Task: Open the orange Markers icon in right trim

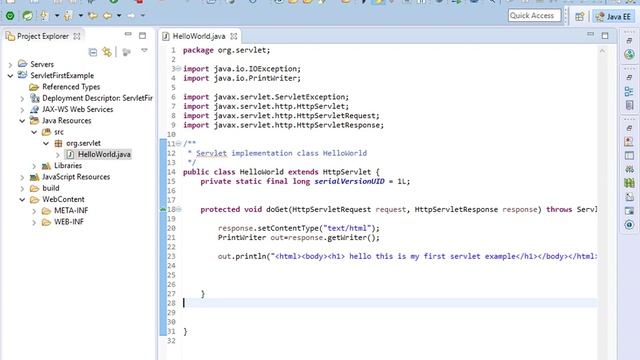Action: (629, 141)
